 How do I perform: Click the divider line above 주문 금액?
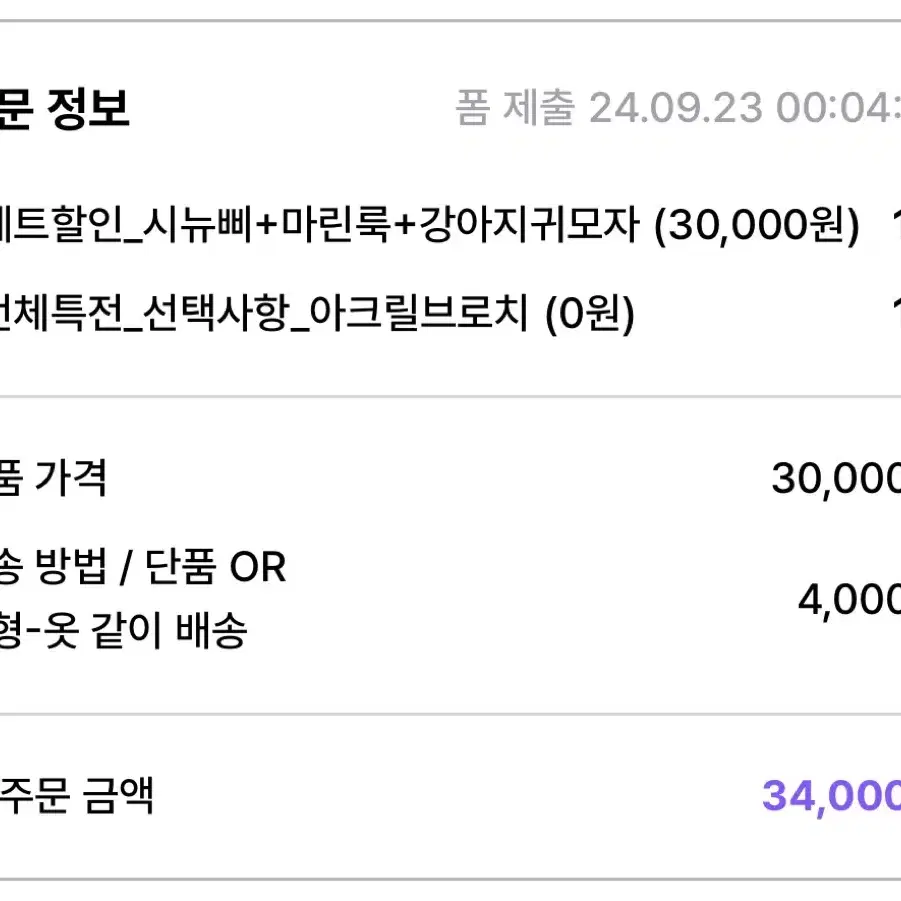click(450, 714)
